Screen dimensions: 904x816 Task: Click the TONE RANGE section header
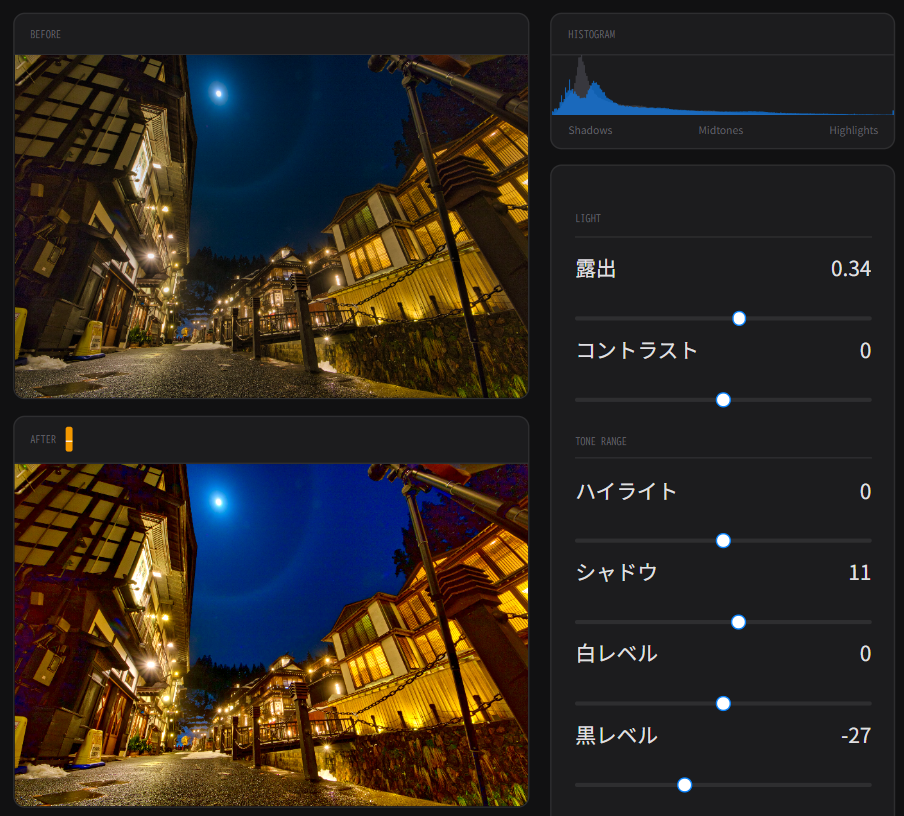click(601, 441)
